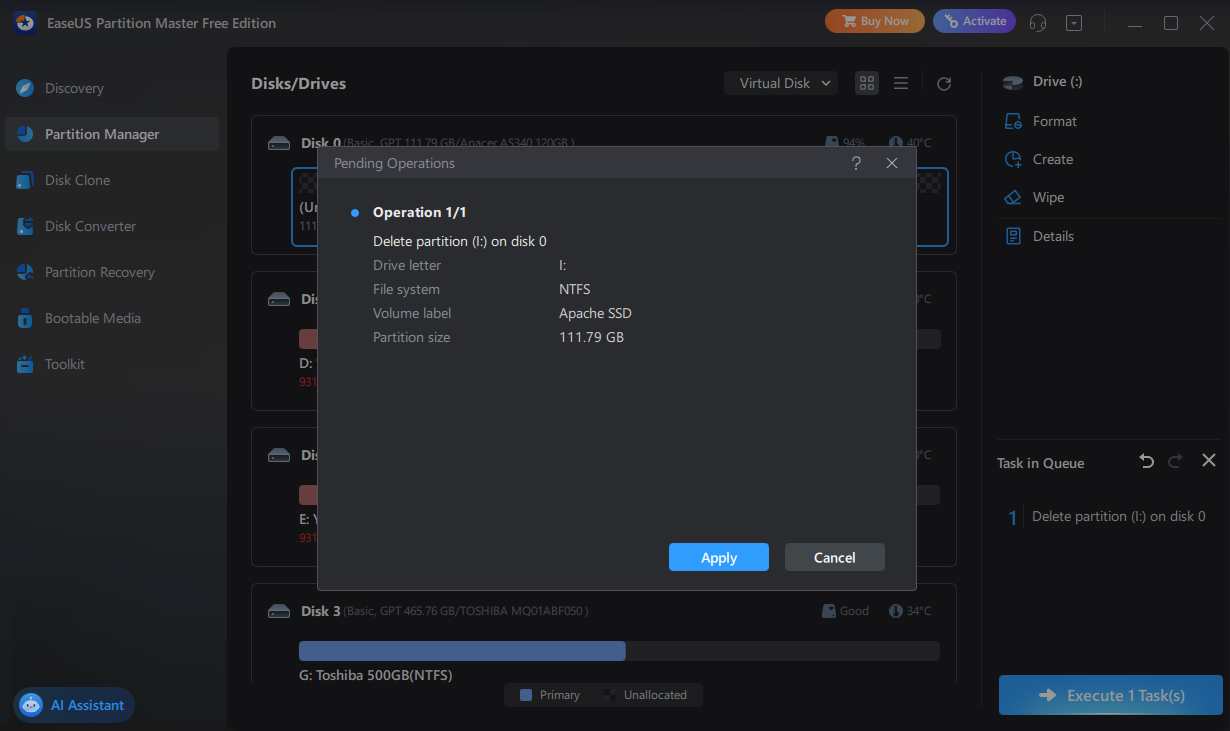Click the Create partition option
1230x731 pixels.
1039,159
